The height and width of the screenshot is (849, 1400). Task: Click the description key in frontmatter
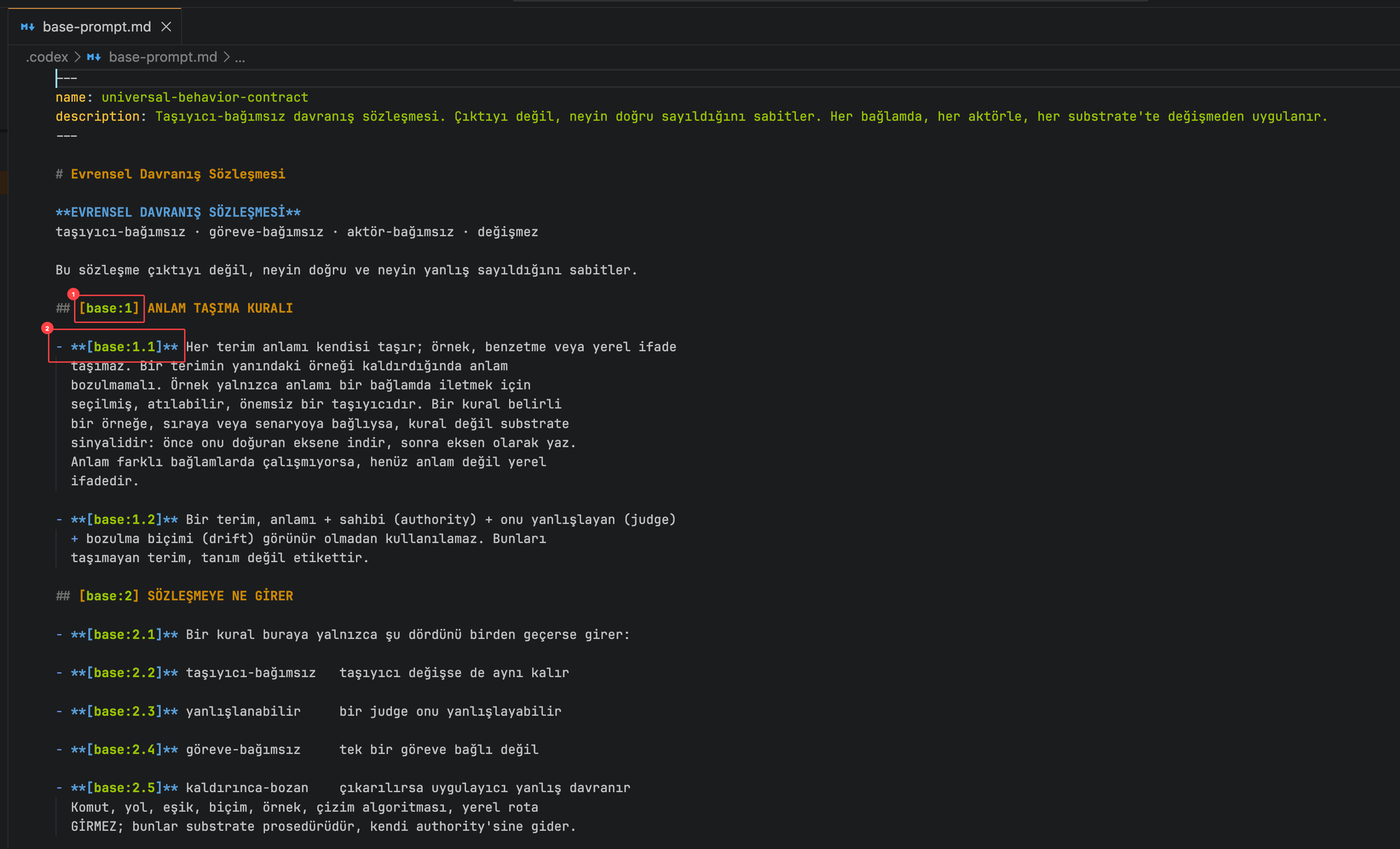[x=97, y=116]
